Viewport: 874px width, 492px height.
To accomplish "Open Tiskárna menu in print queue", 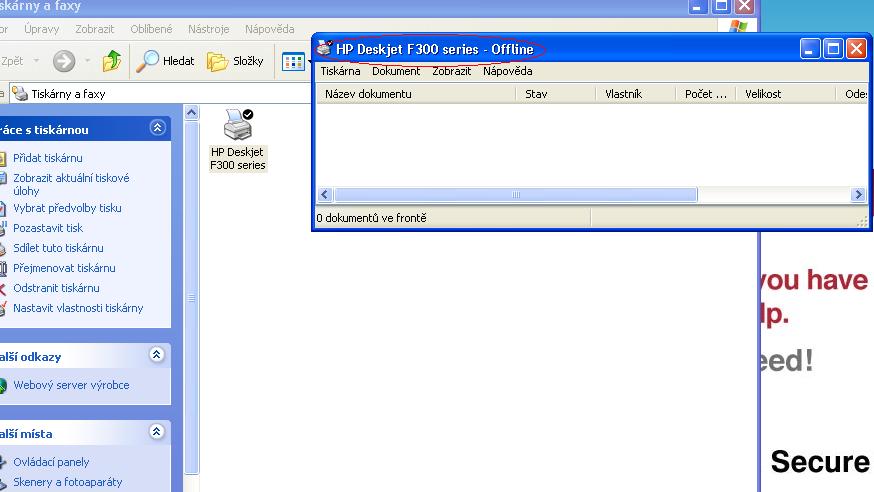I will (x=341, y=71).
